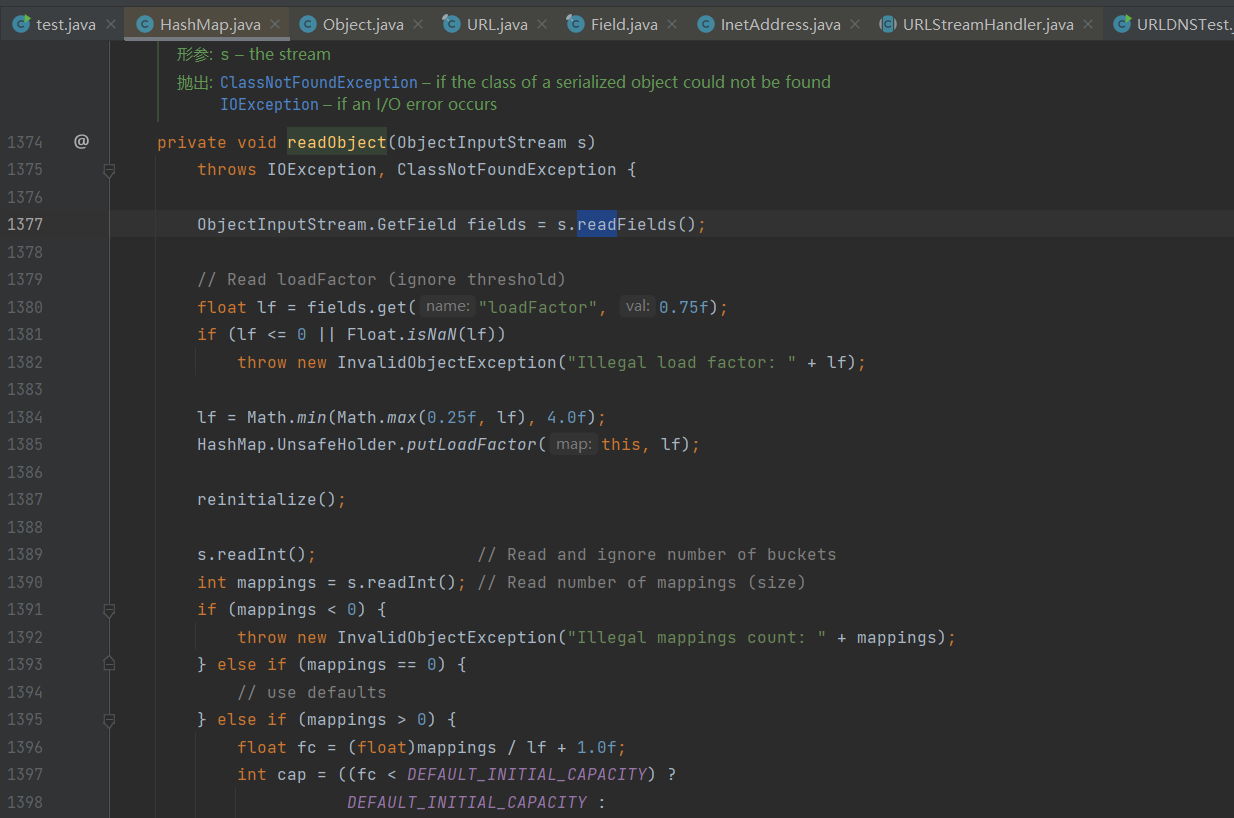Open ClassNotFoundException link in the doc comment
This screenshot has height=818, width=1234.
tap(318, 82)
